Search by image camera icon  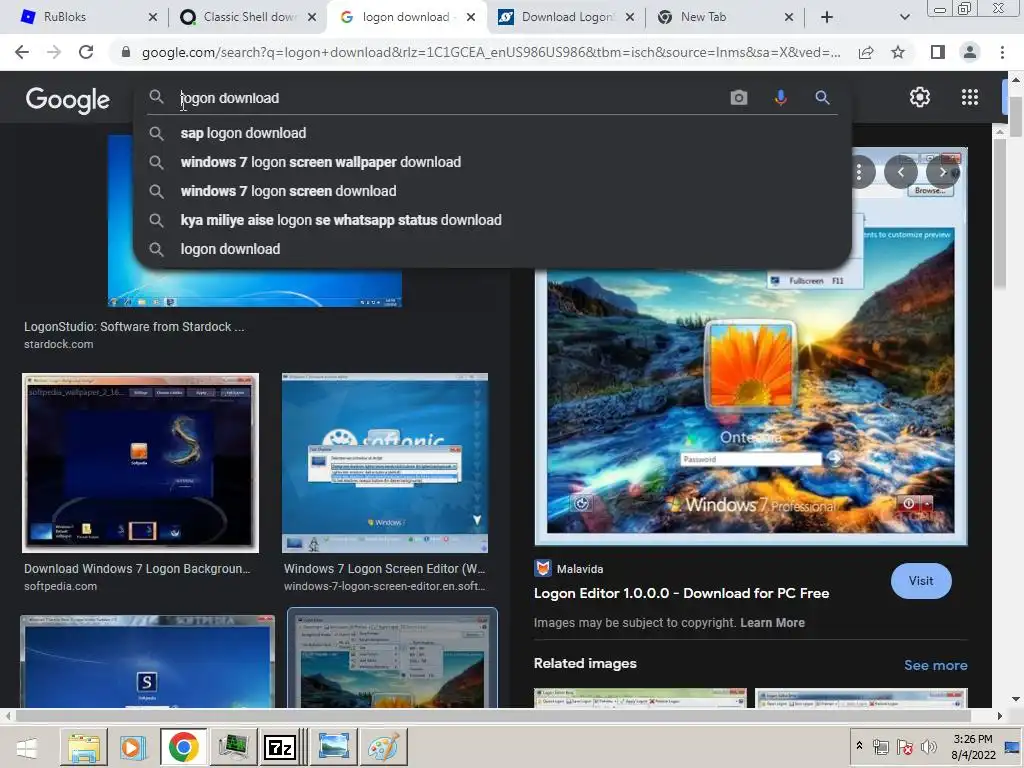click(739, 98)
